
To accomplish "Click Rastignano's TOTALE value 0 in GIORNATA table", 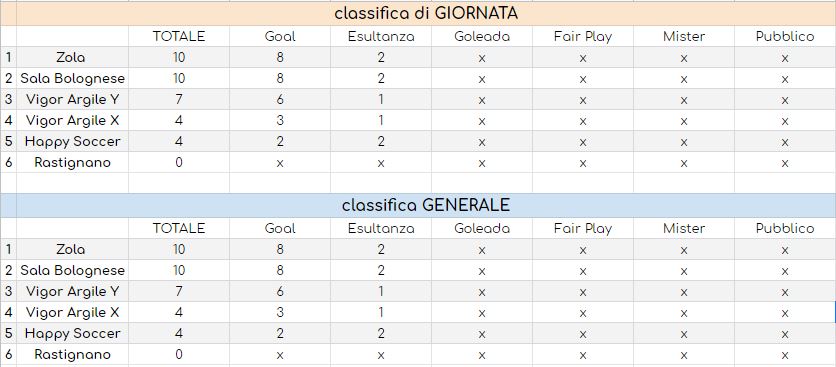I will (x=179, y=162).
